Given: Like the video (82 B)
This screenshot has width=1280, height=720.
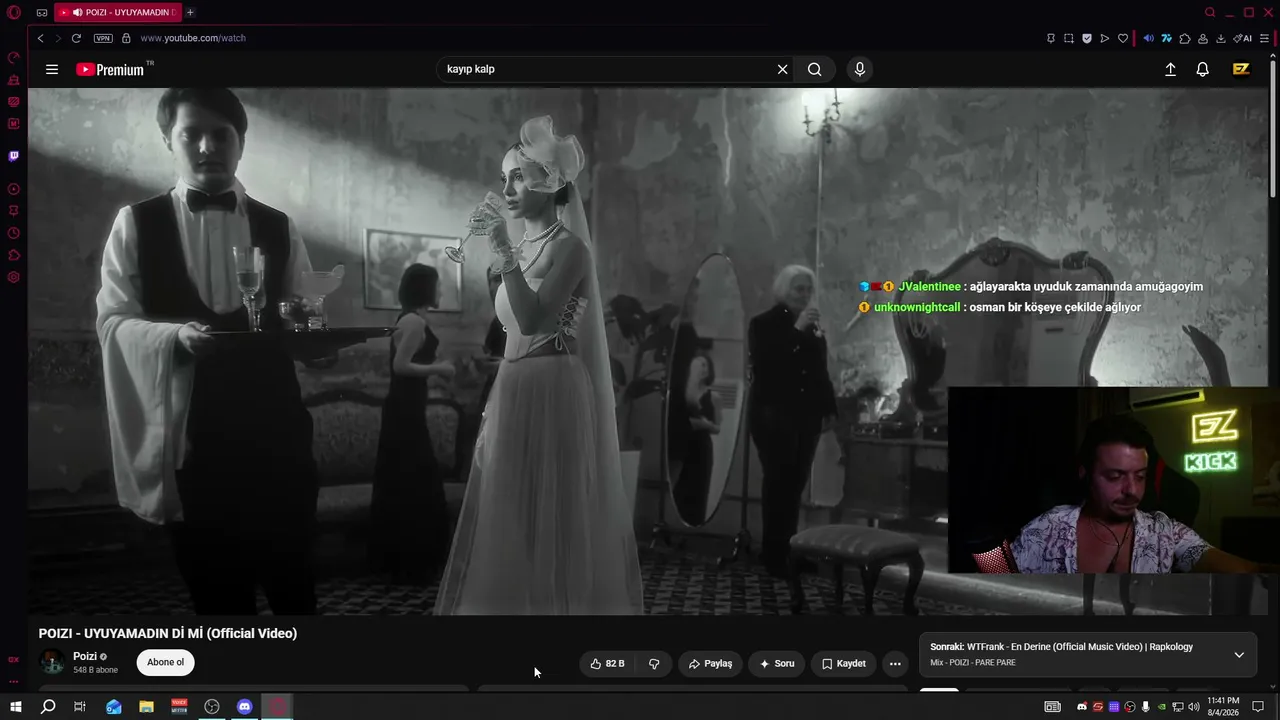Looking at the screenshot, I should (607, 663).
